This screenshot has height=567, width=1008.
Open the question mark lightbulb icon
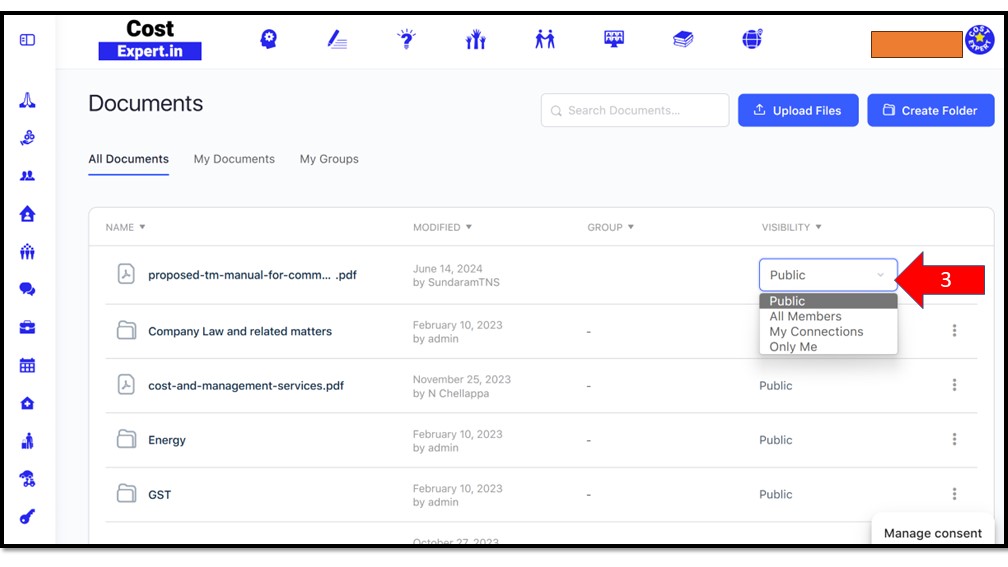coord(406,39)
